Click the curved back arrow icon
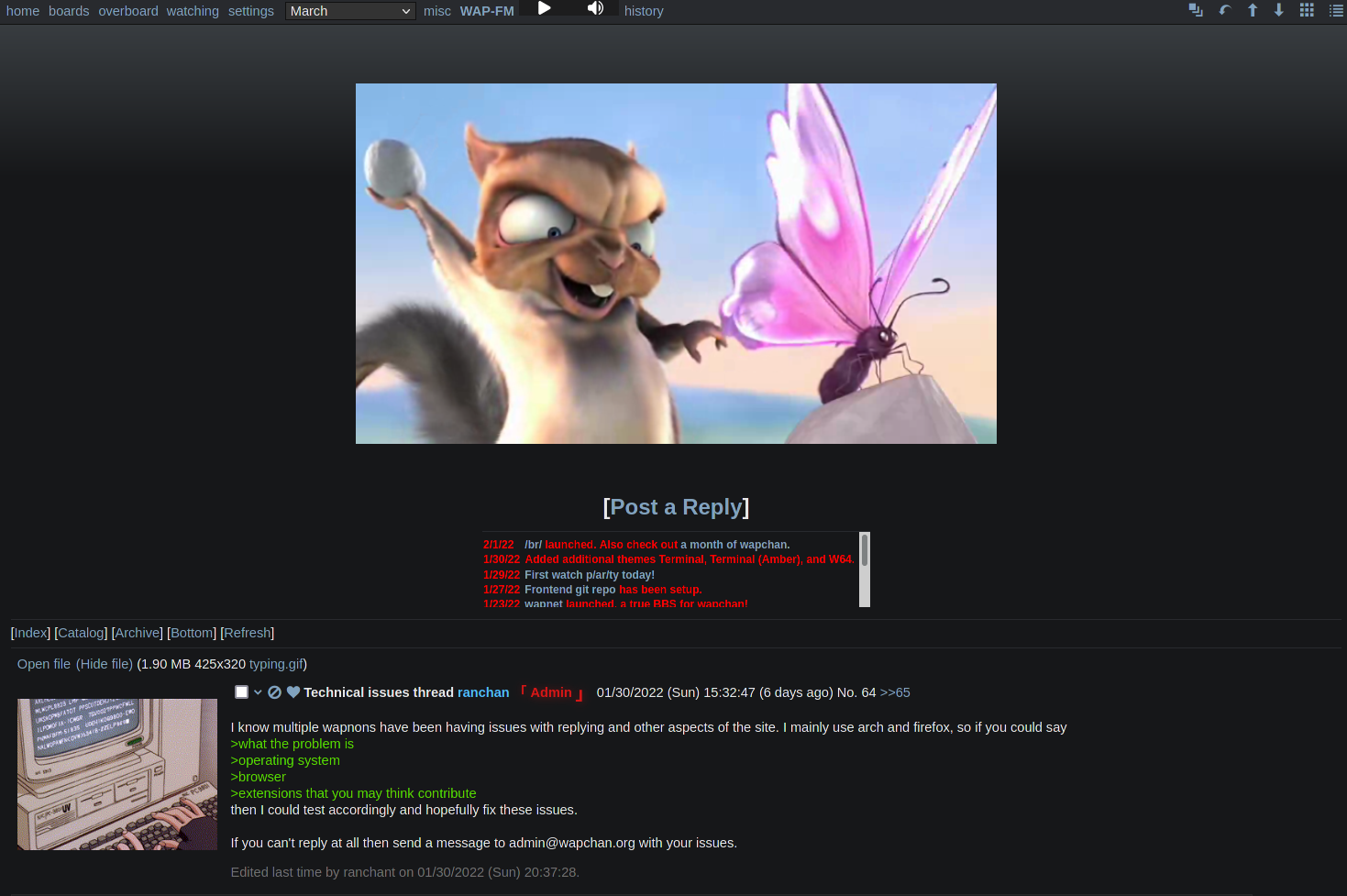The image size is (1347, 896). (x=1224, y=10)
